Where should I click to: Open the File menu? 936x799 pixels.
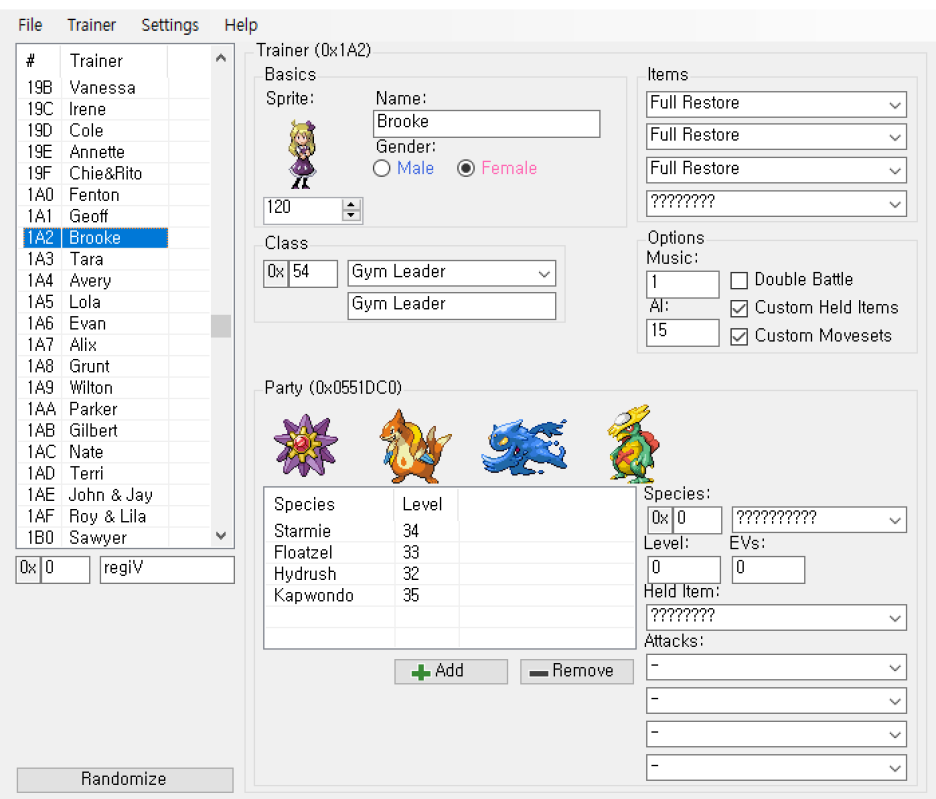[30, 25]
